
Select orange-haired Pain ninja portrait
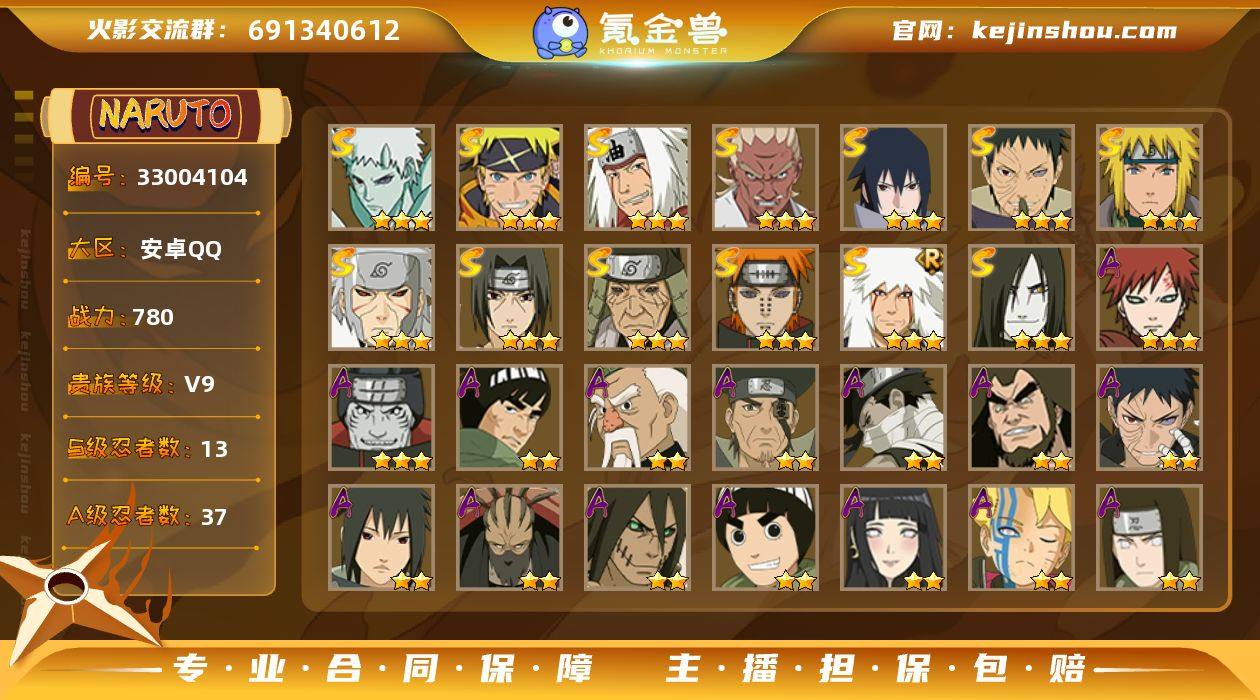click(765, 297)
